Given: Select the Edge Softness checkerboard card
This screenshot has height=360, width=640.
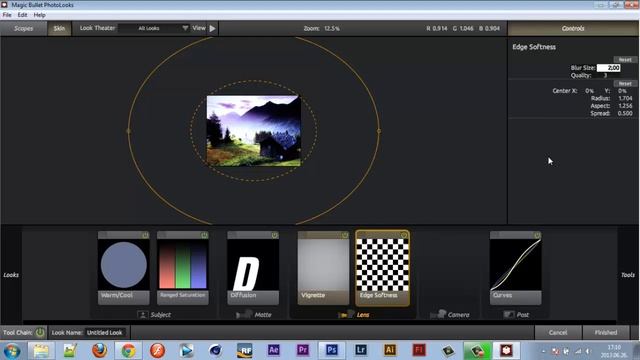Looking at the screenshot, I should click(x=382, y=268).
